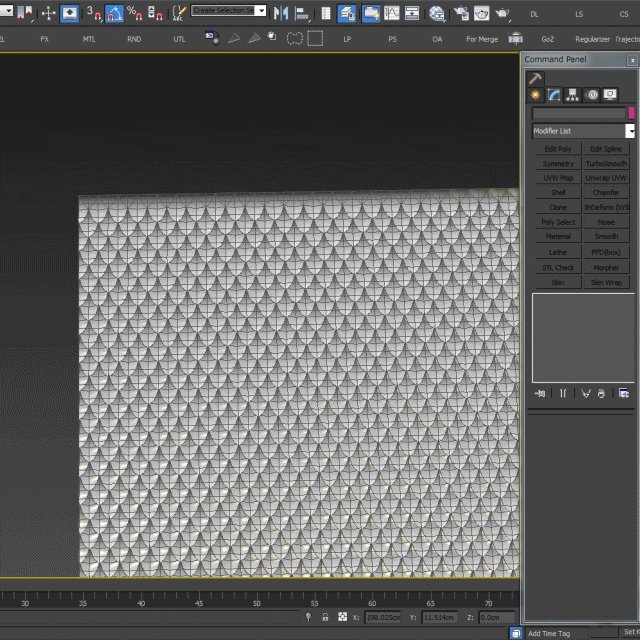Open the Material Editor icon
This screenshot has height=640, width=640.
tap(436, 14)
